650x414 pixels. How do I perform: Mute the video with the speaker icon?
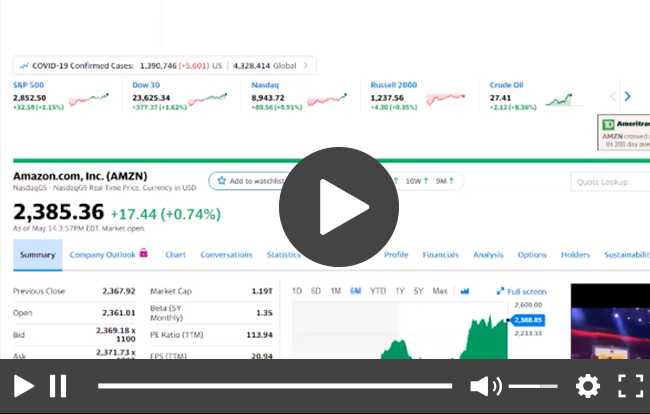(x=485, y=386)
